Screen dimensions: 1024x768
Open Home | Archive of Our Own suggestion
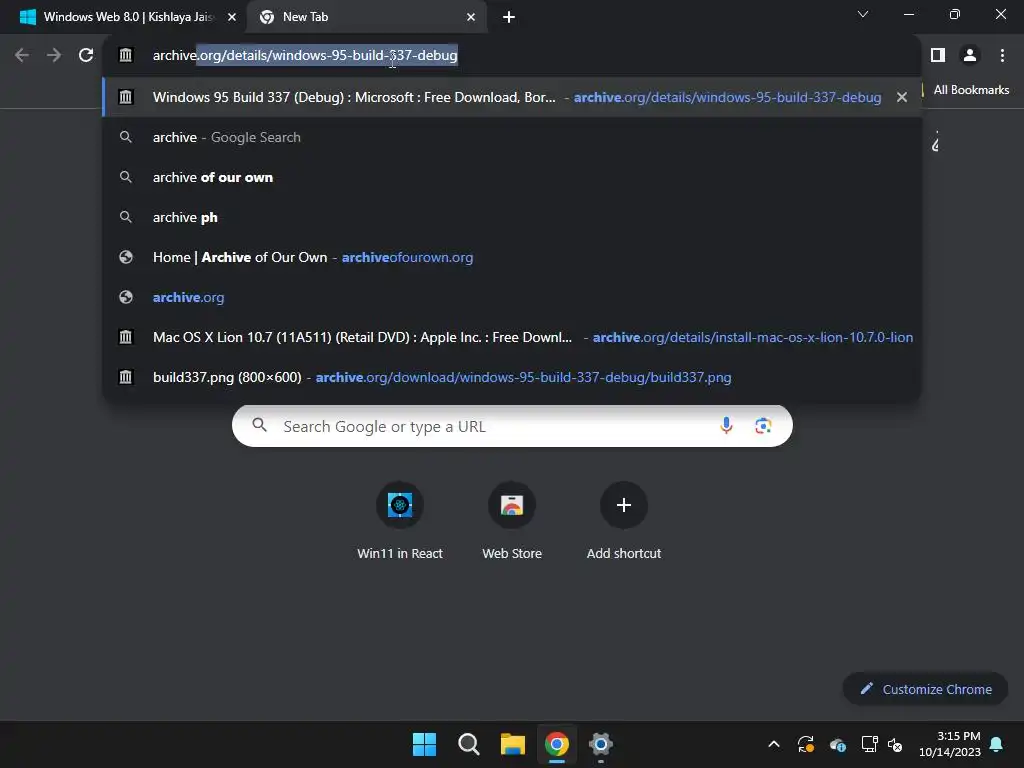[512, 257]
